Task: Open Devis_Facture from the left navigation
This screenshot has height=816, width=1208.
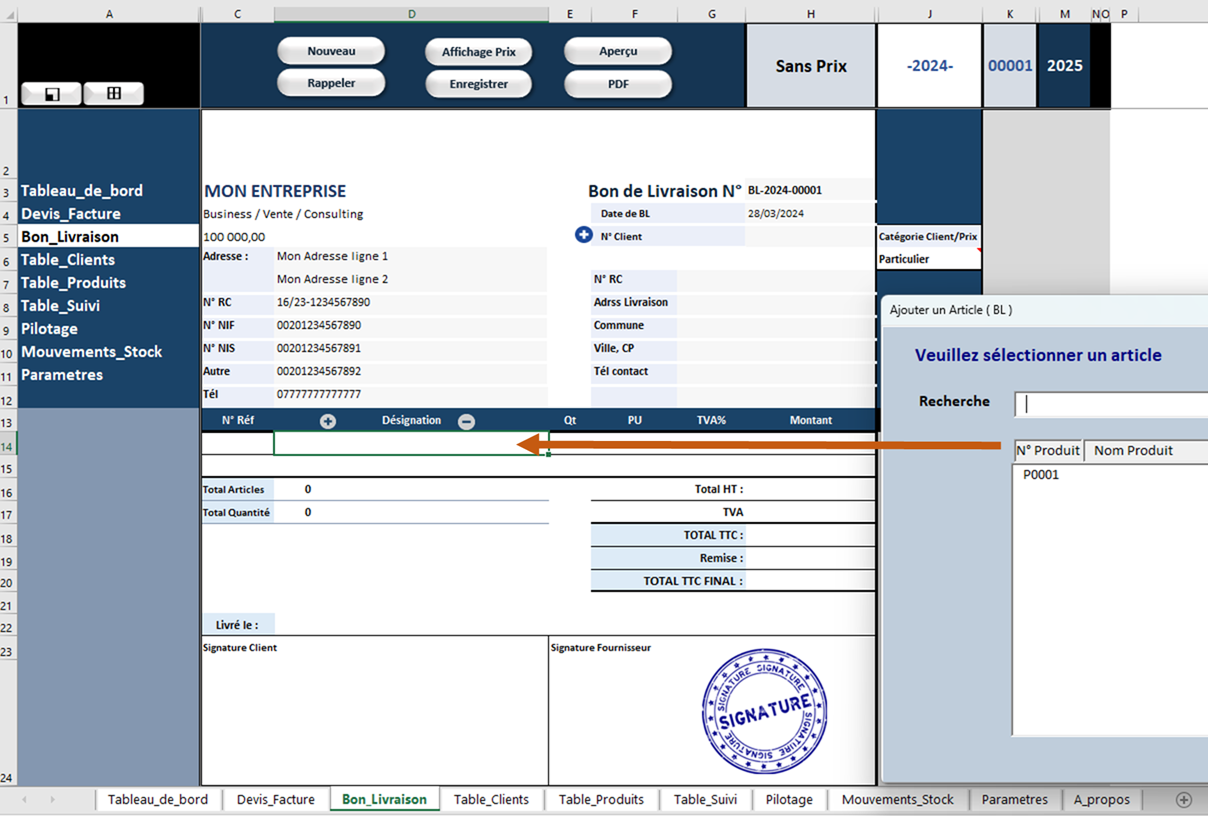Action: coord(71,213)
